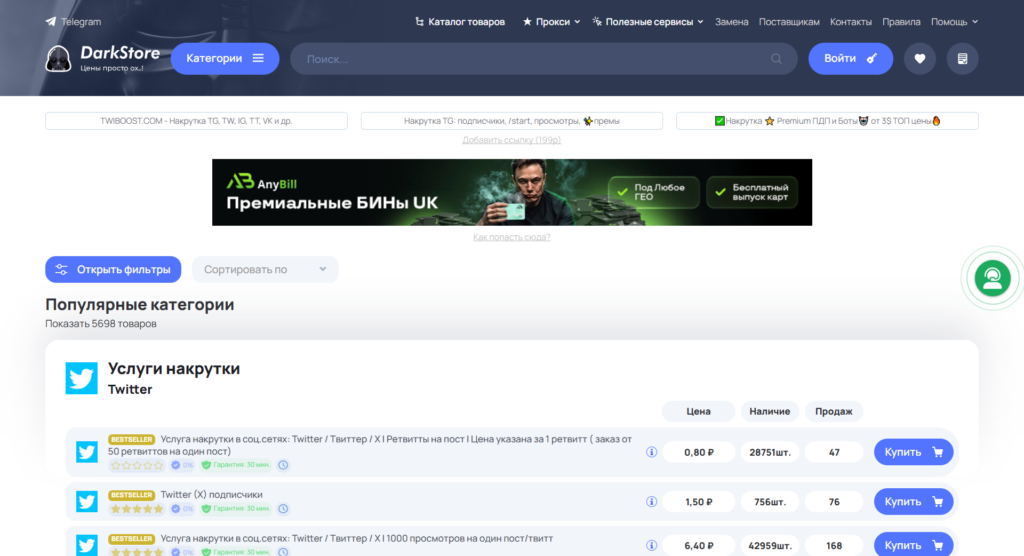The image size is (1024, 556).
Task: Click the 28751шт. stock value
Action: point(769,452)
